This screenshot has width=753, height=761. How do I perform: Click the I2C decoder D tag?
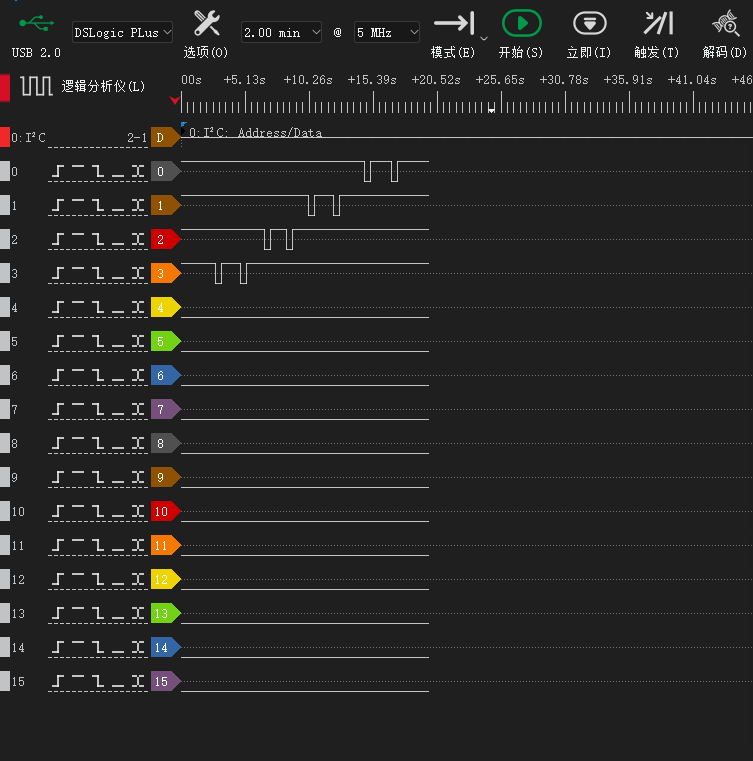[161, 138]
